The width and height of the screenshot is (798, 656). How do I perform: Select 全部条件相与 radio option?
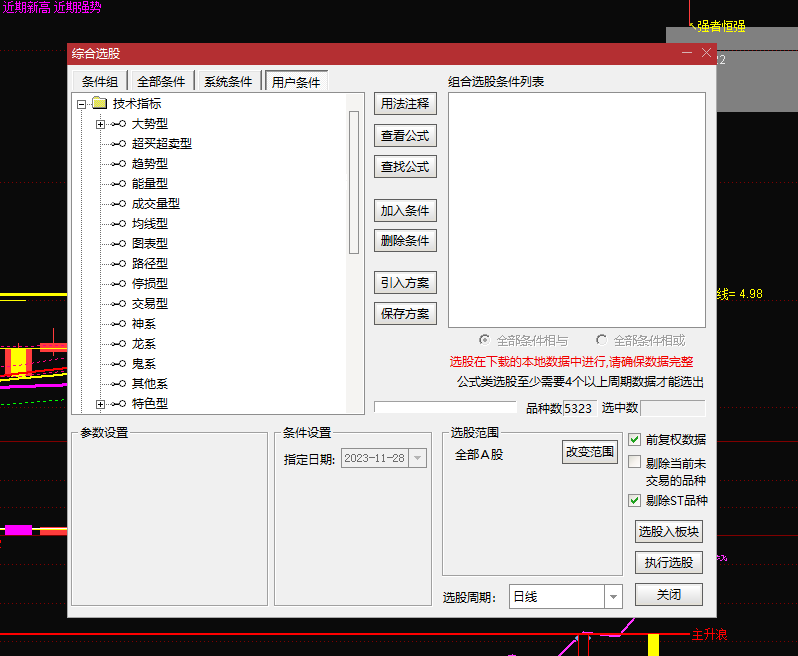point(484,340)
